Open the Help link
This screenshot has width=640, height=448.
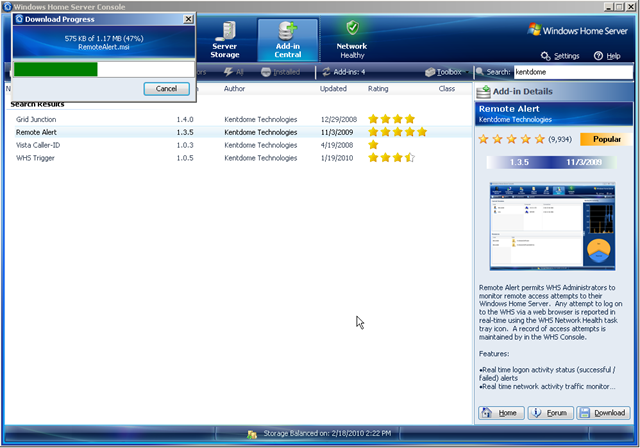(x=607, y=56)
